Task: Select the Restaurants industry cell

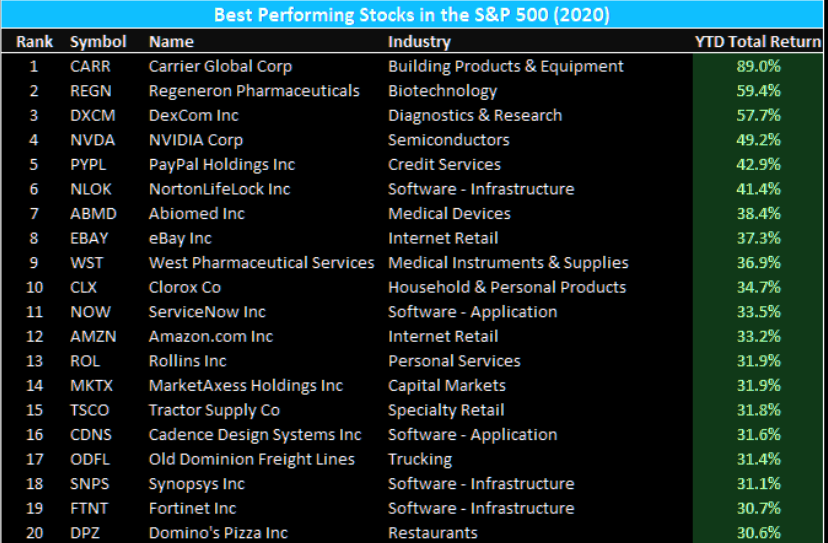Action: pyautogui.click(x=433, y=533)
